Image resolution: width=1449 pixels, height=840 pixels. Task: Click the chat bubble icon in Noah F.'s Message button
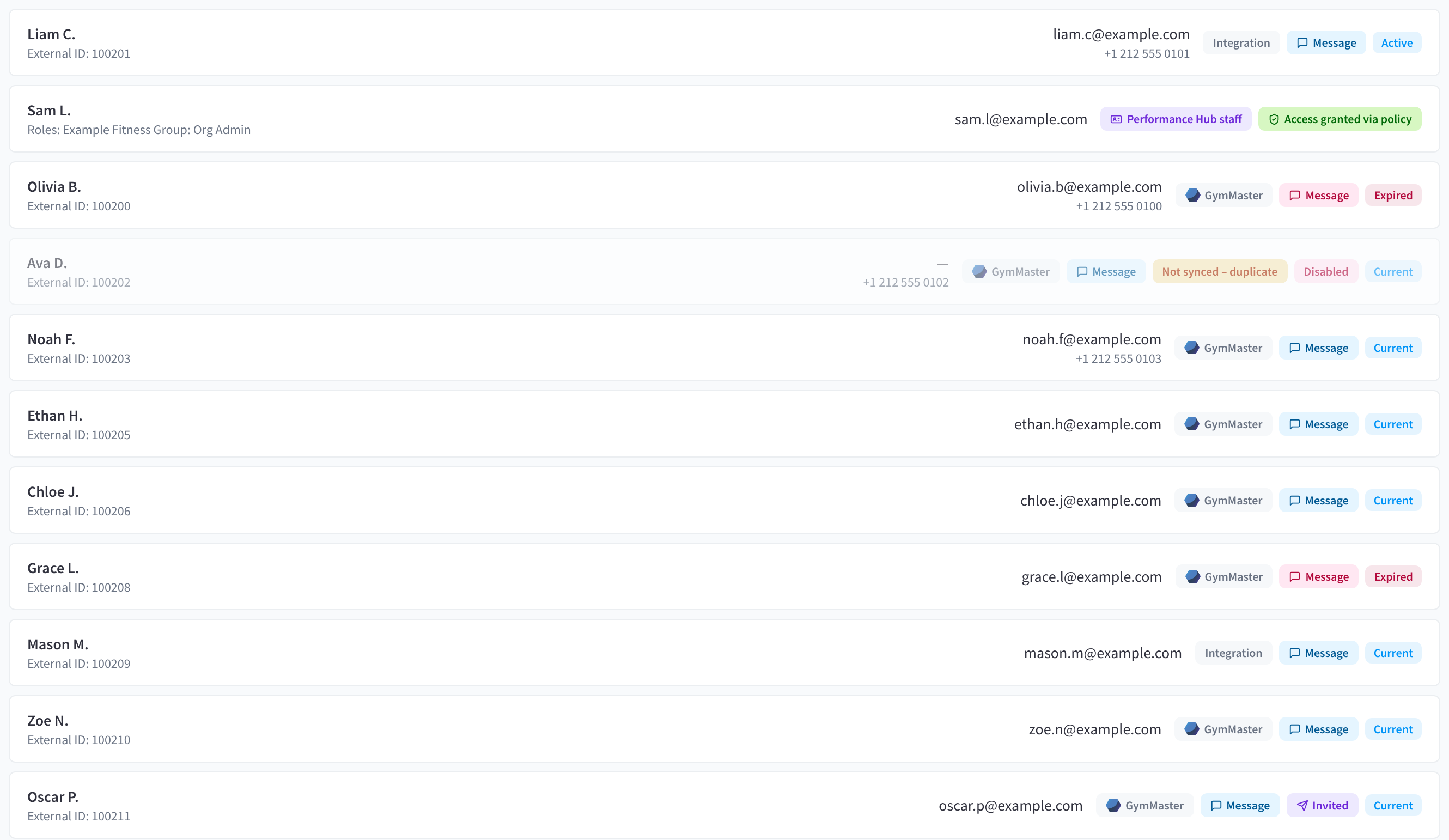[1294, 349]
